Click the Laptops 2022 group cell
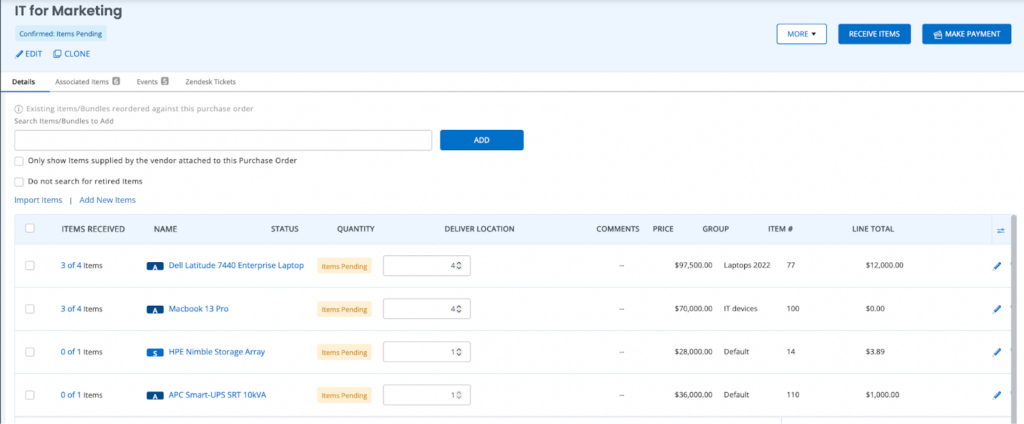This screenshot has width=1024, height=424. tap(746, 266)
